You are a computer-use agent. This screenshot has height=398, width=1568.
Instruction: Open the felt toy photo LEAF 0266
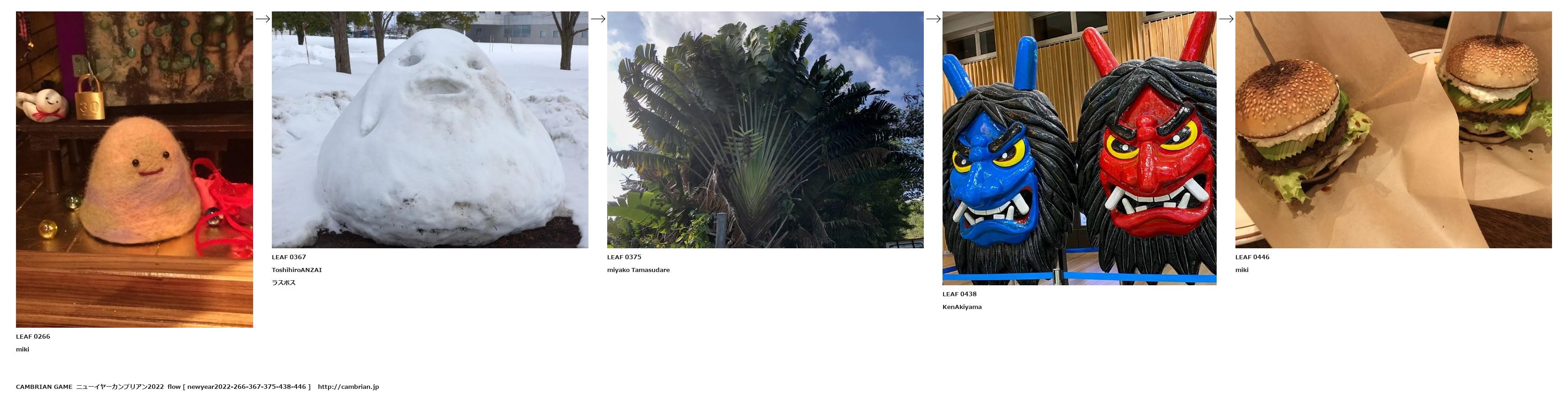[x=134, y=169]
